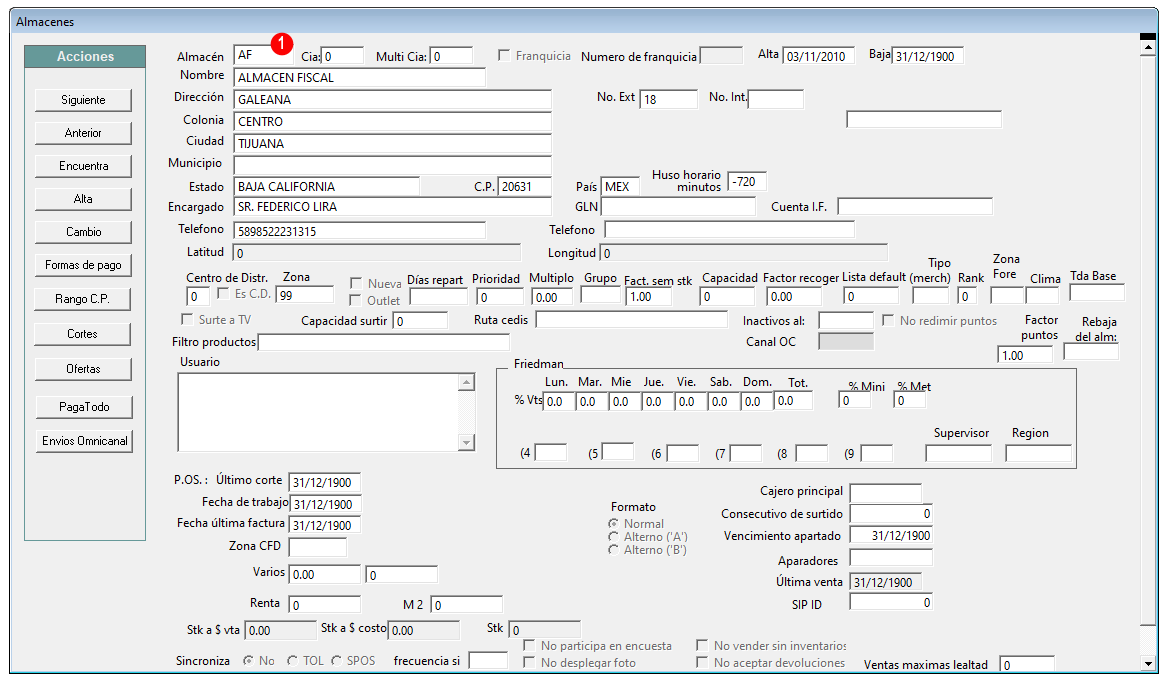
Task: Open the Encuentra search action
Action: click(83, 166)
